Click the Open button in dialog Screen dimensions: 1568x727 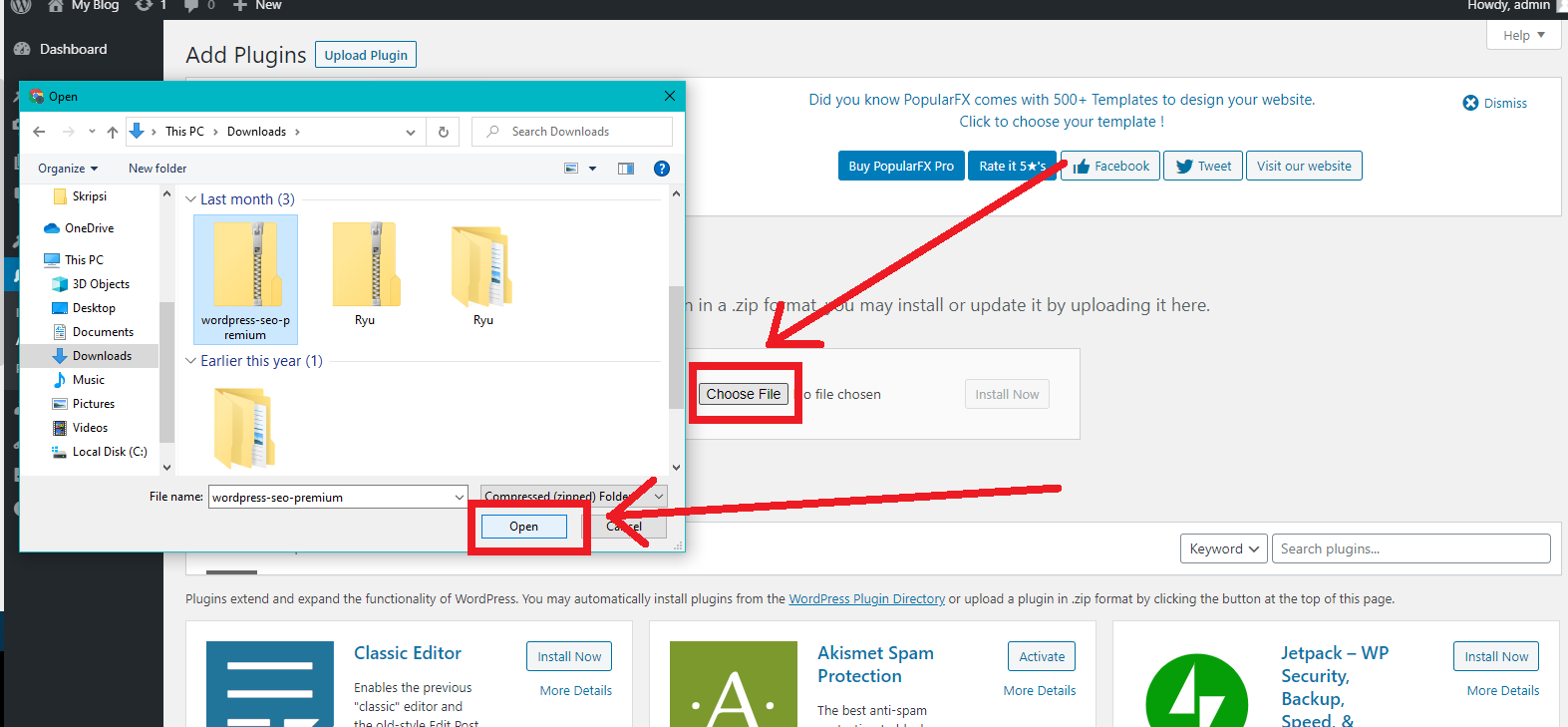524,527
